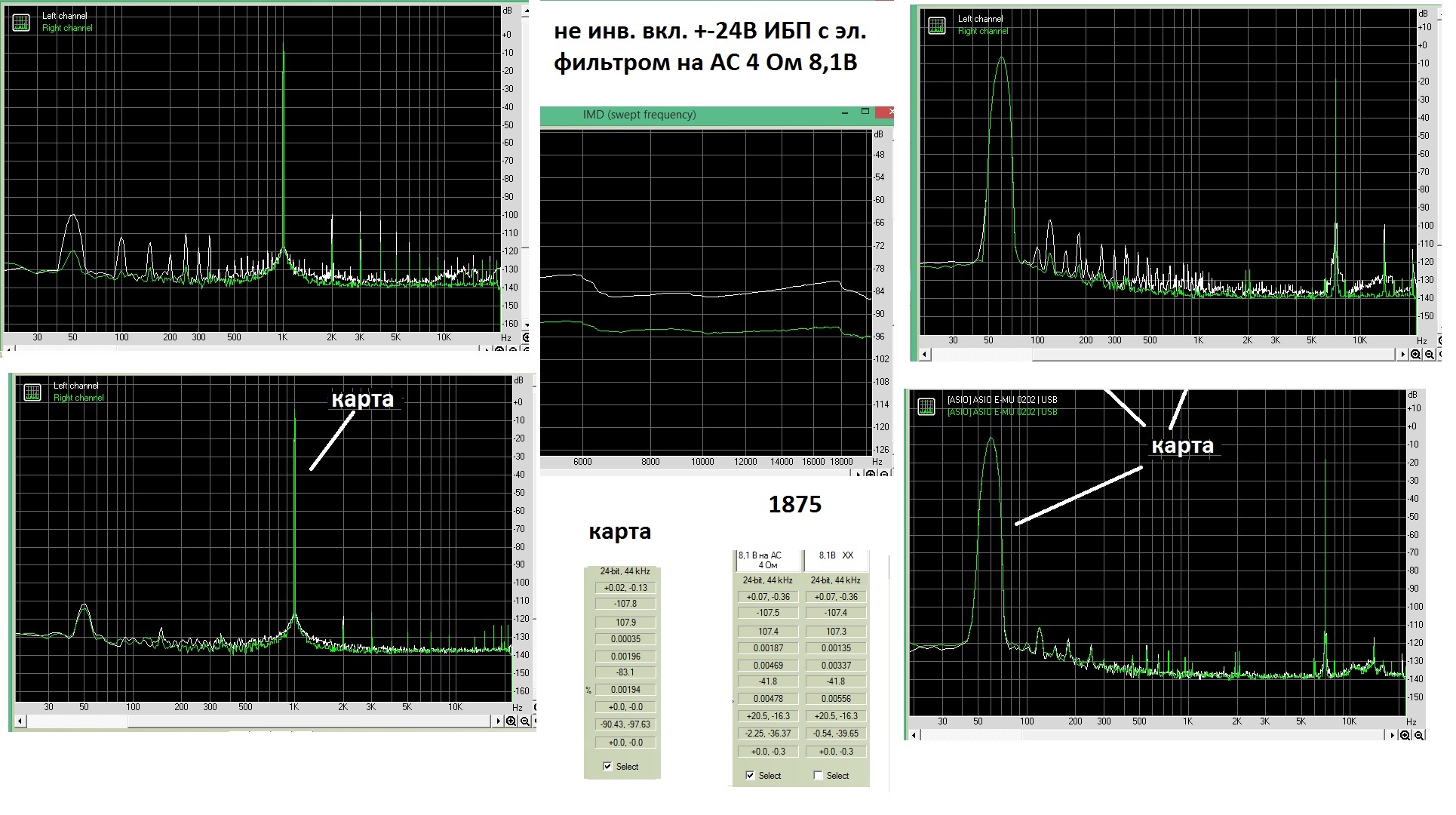The height and width of the screenshot is (815, 1456).
Task: Toggle Select checkbox under карта results column
Action: click(607, 767)
